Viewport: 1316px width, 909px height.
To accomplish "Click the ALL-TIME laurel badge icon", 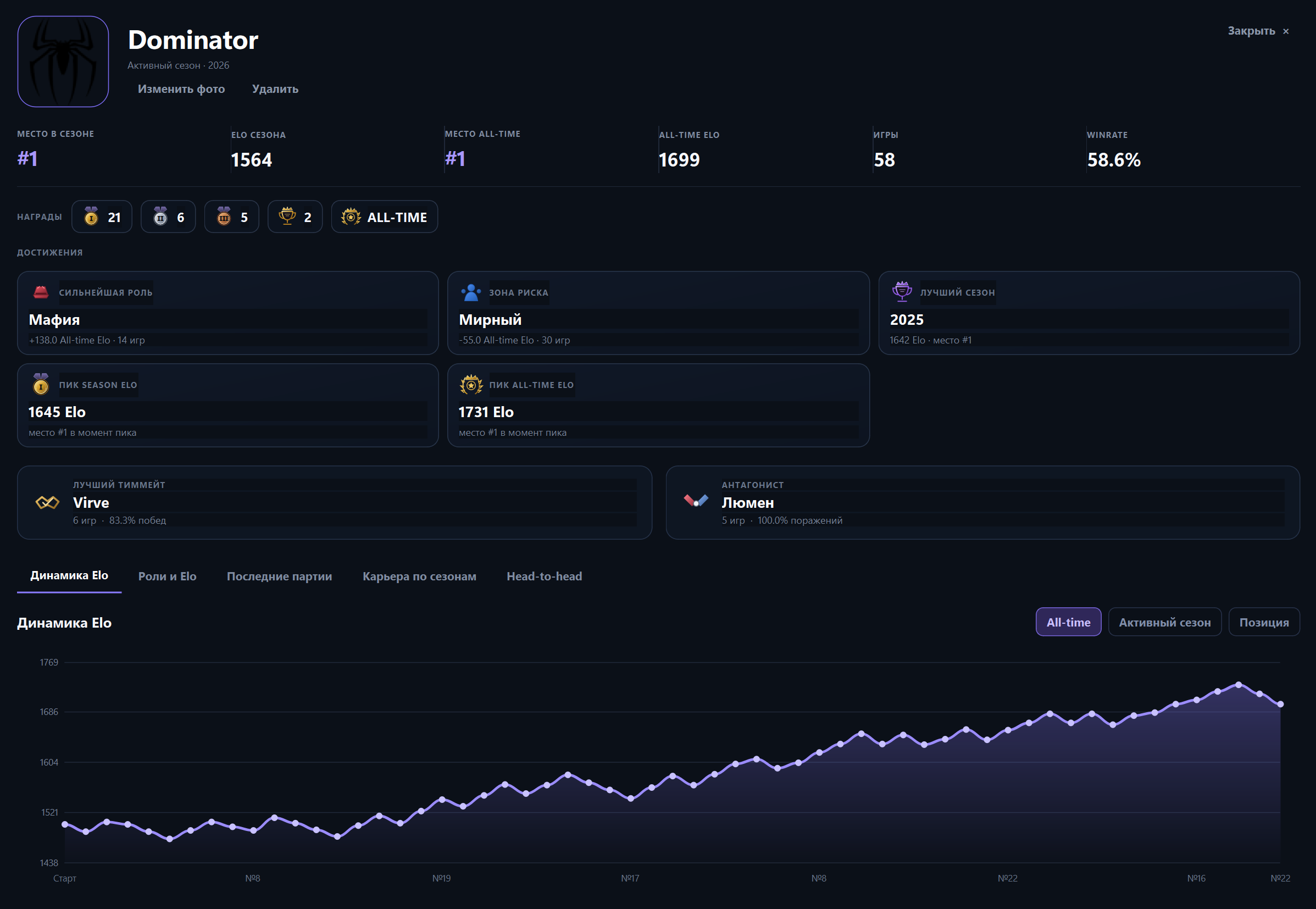I will point(351,217).
